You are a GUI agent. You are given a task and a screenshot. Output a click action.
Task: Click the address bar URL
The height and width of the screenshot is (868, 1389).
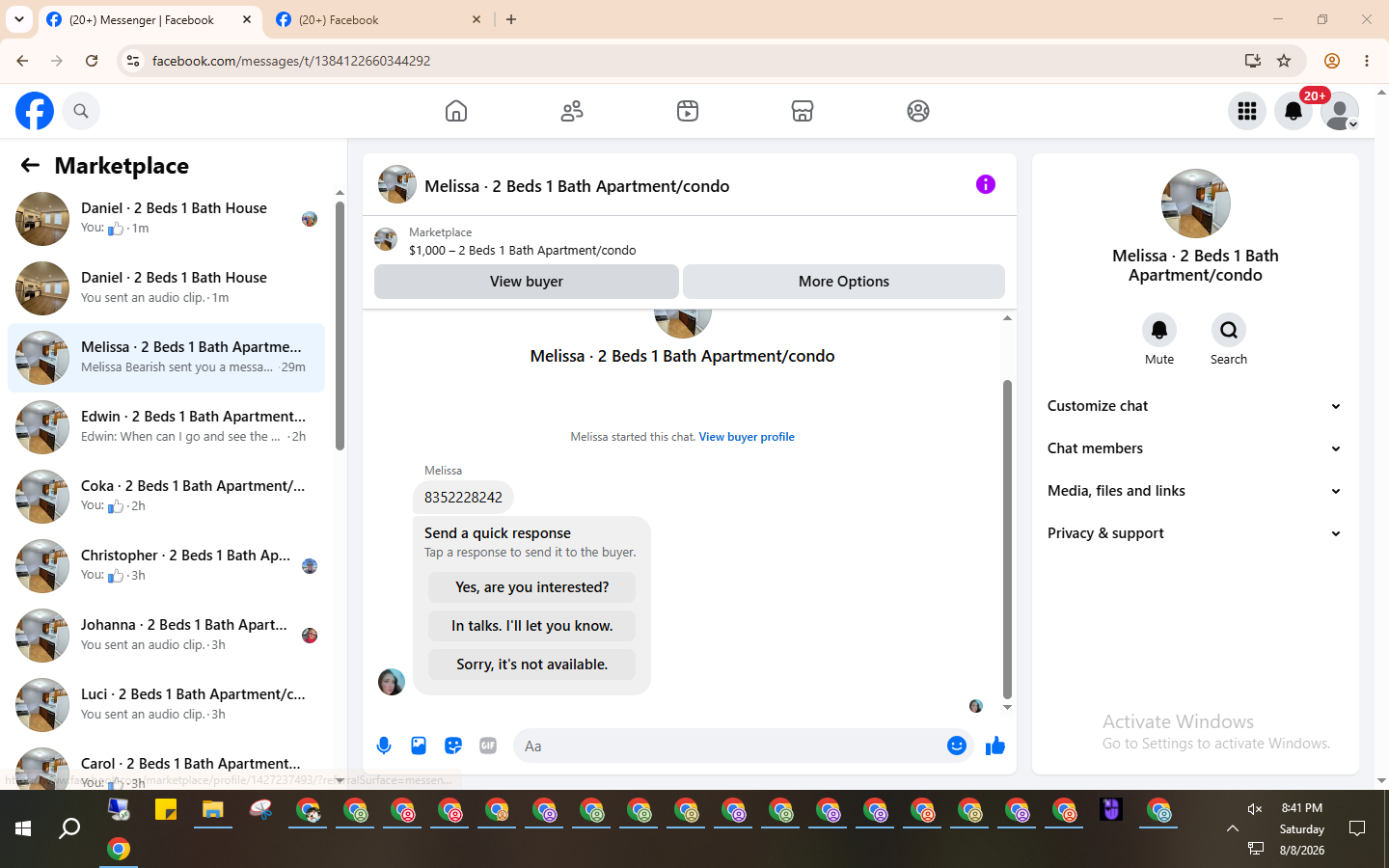(291, 61)
